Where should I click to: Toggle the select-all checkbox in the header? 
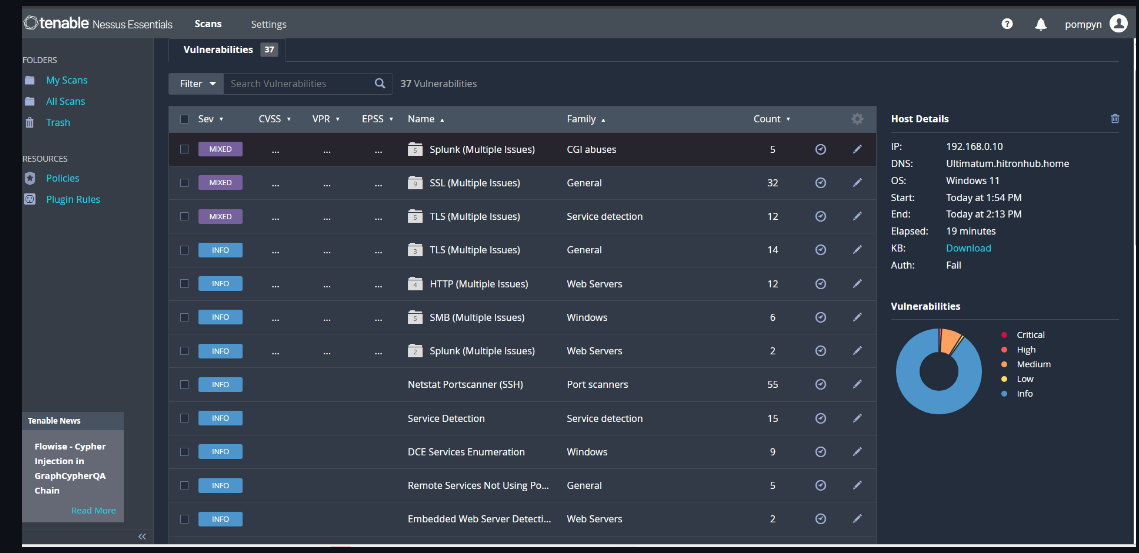click(x=185, y=119)
